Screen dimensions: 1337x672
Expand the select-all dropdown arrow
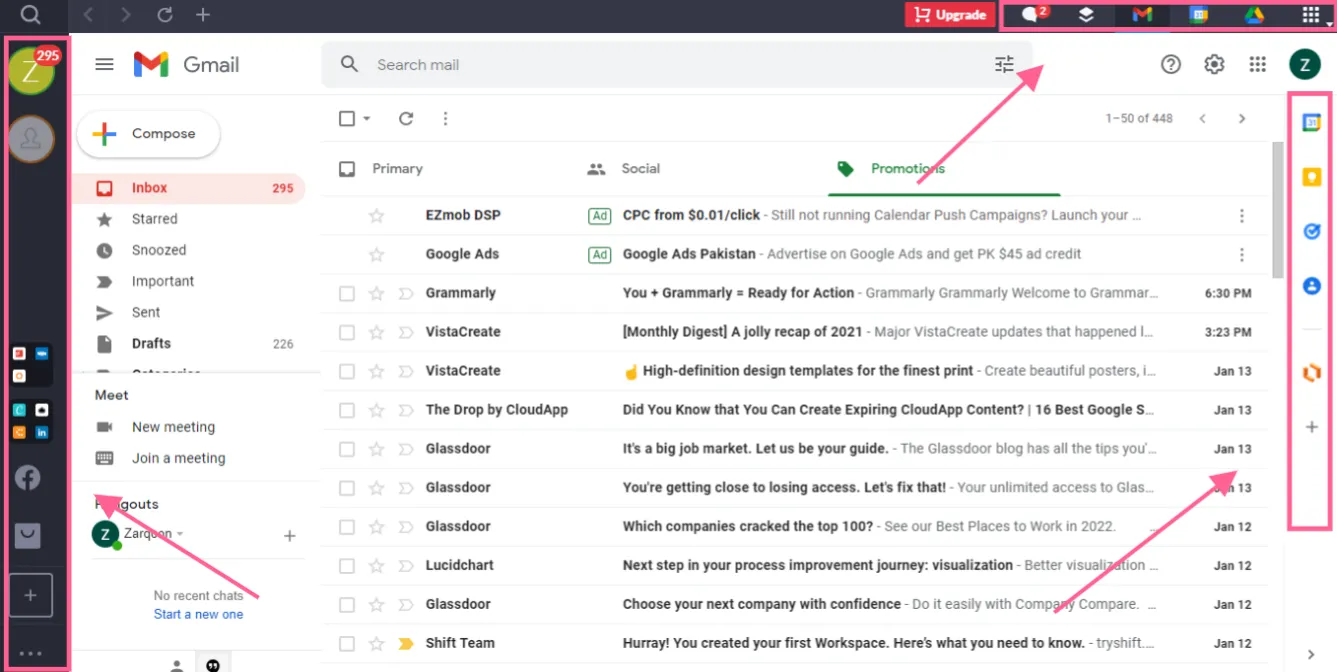(367, 118)
